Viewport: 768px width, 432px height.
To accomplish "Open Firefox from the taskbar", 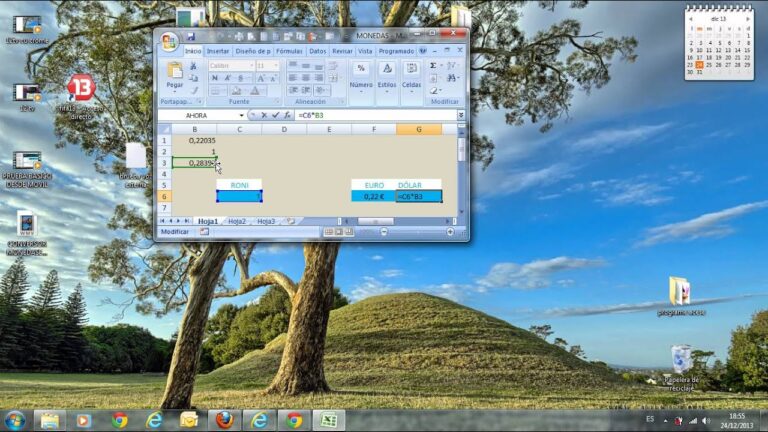I will coord(224,420).
